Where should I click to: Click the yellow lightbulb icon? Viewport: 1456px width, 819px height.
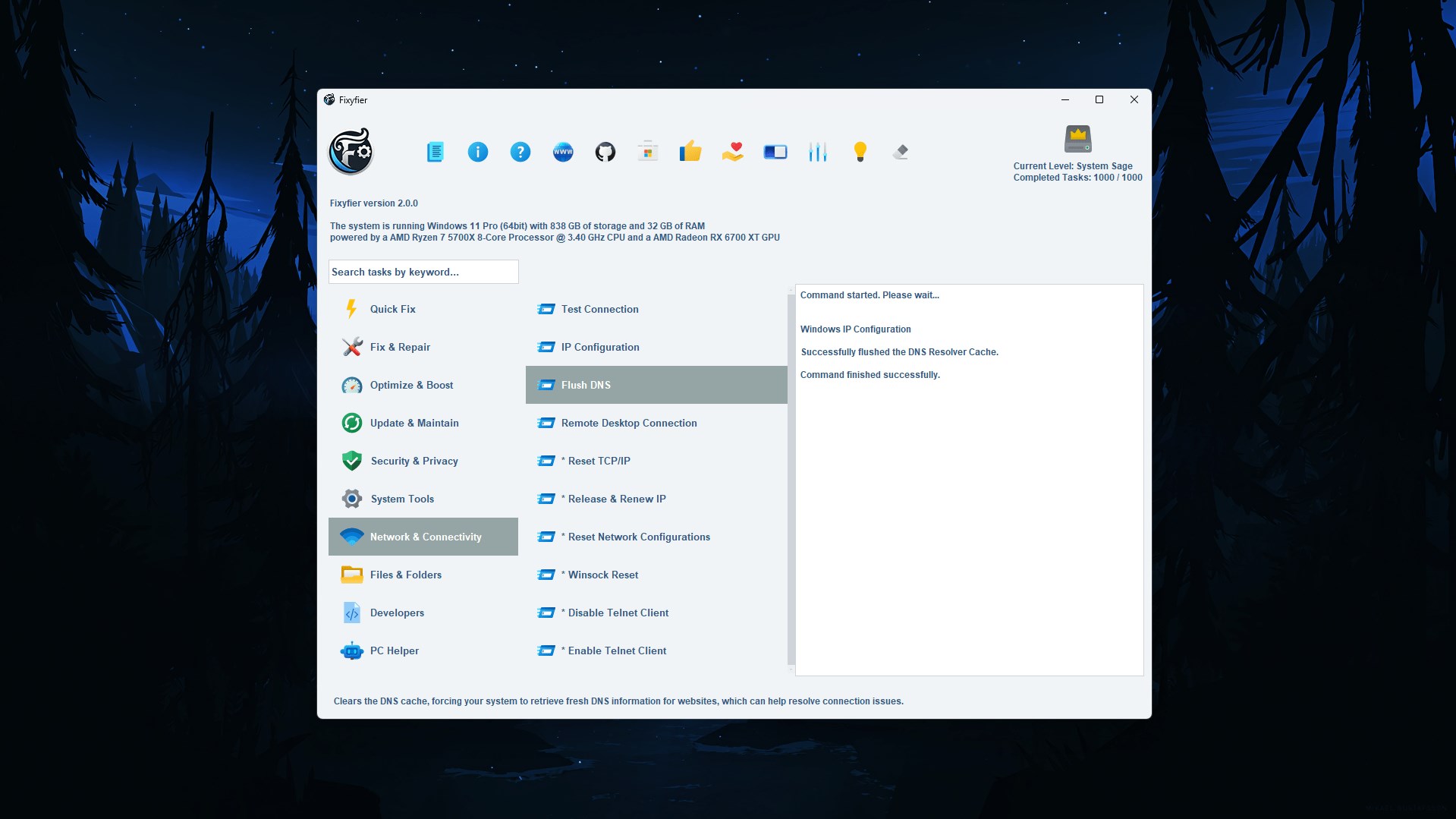860,152
